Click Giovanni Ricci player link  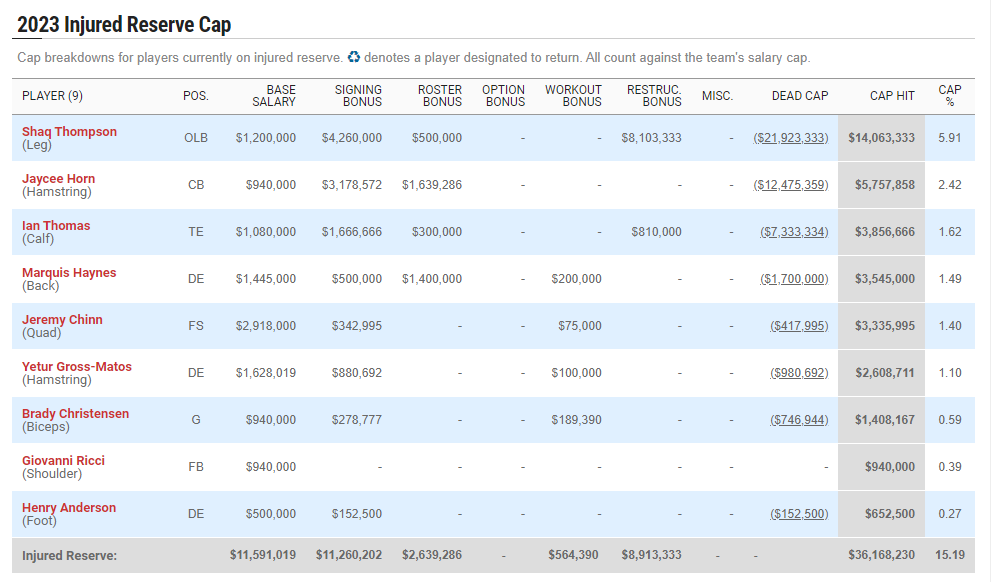(63, 461)
